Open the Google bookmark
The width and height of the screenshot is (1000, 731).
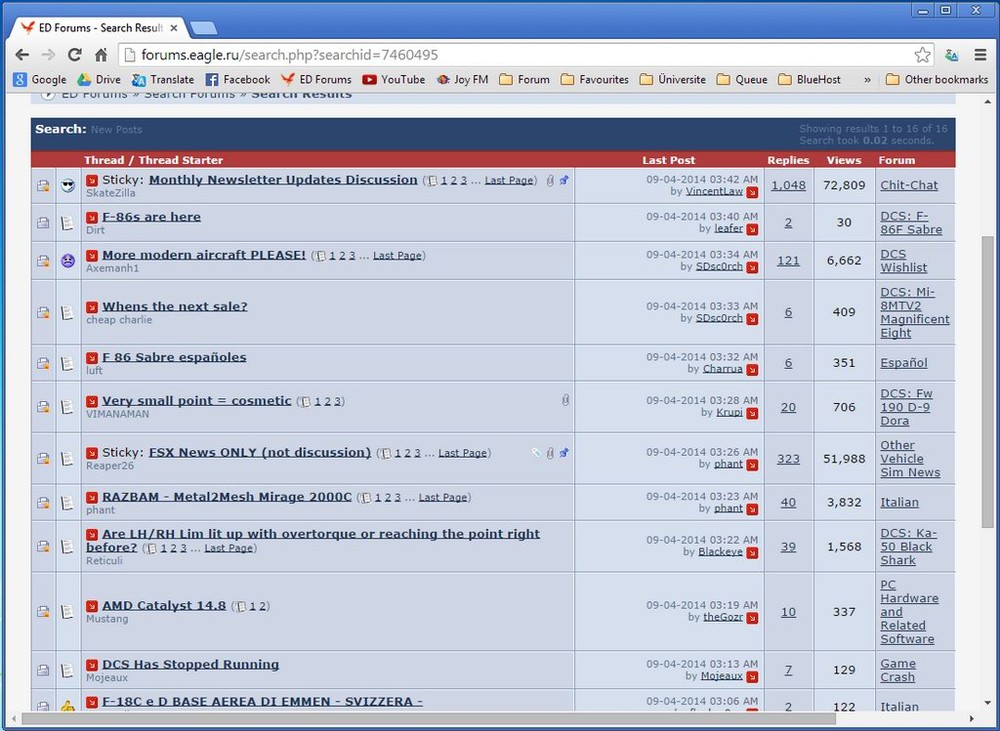pos(40,79)
